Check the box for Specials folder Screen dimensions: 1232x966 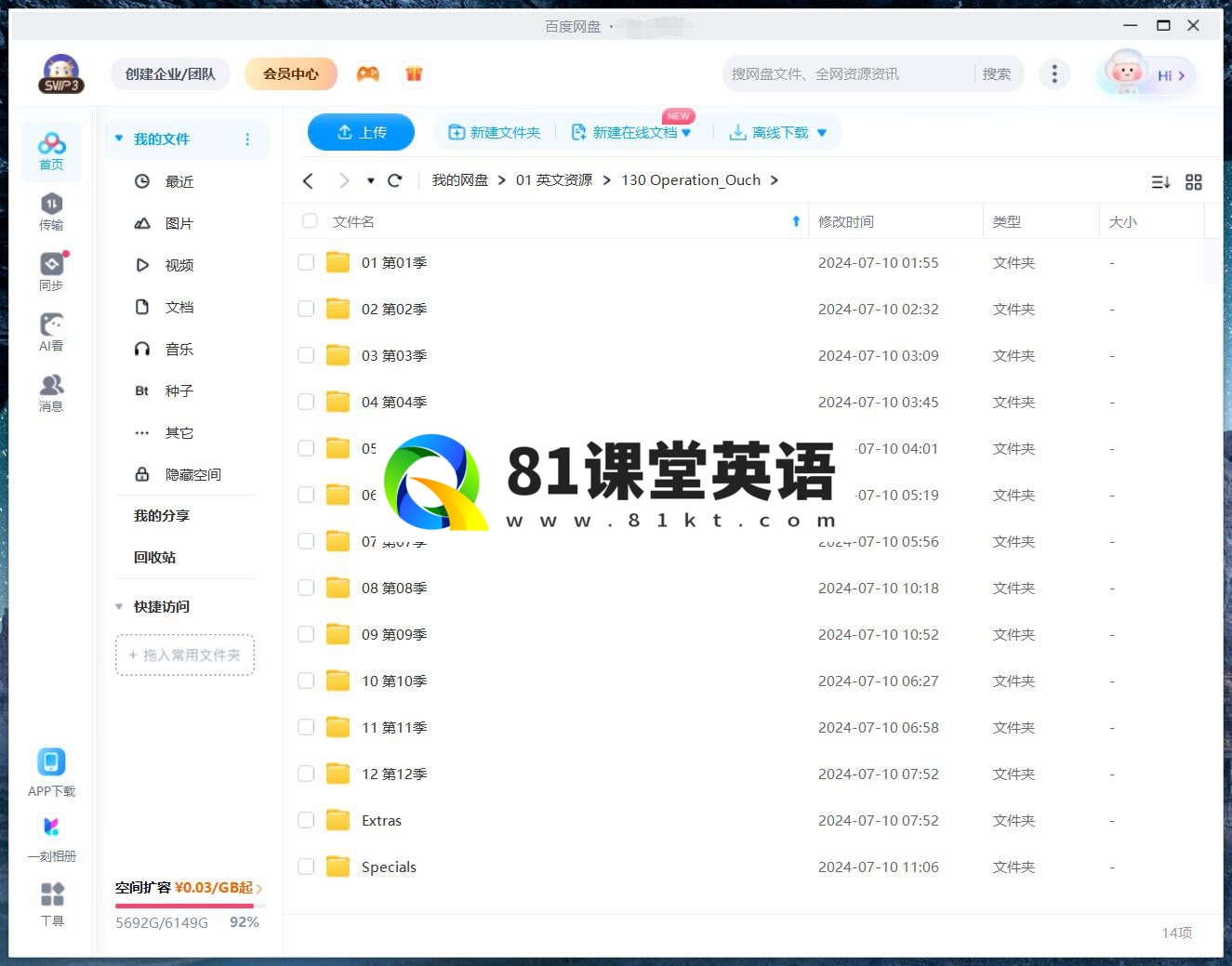306,867
